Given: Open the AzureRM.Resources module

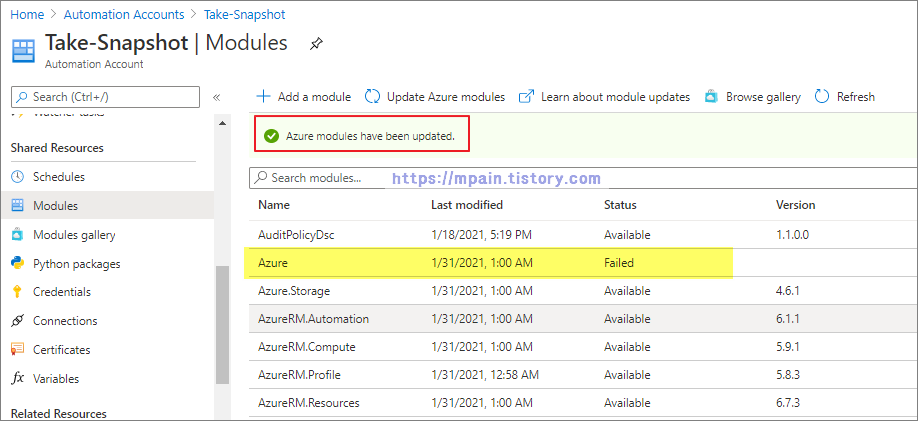Looking at the screenshot, I should (x=583, y=403).
